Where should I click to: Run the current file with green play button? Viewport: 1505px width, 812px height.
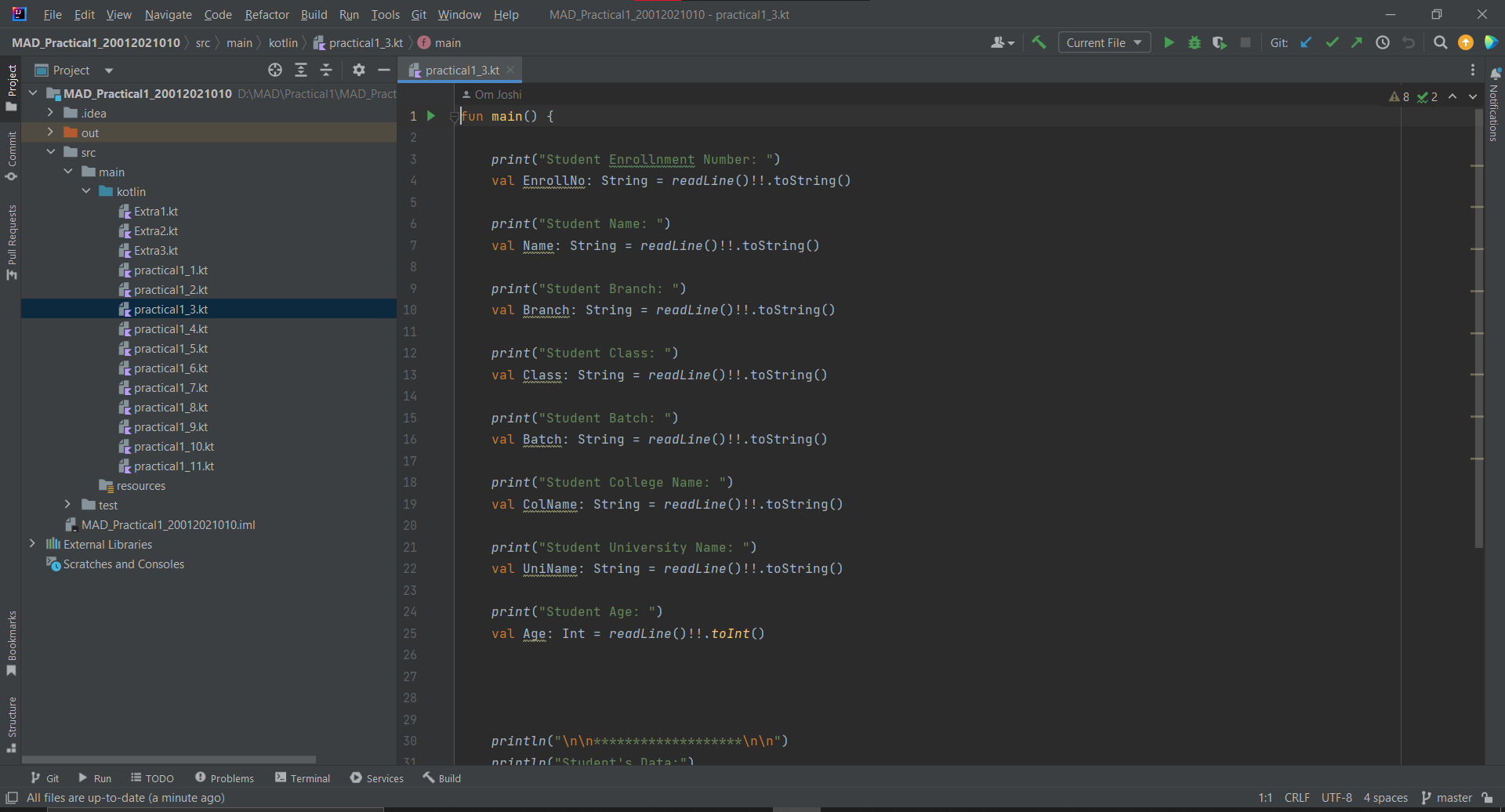tap(1169, 43)
